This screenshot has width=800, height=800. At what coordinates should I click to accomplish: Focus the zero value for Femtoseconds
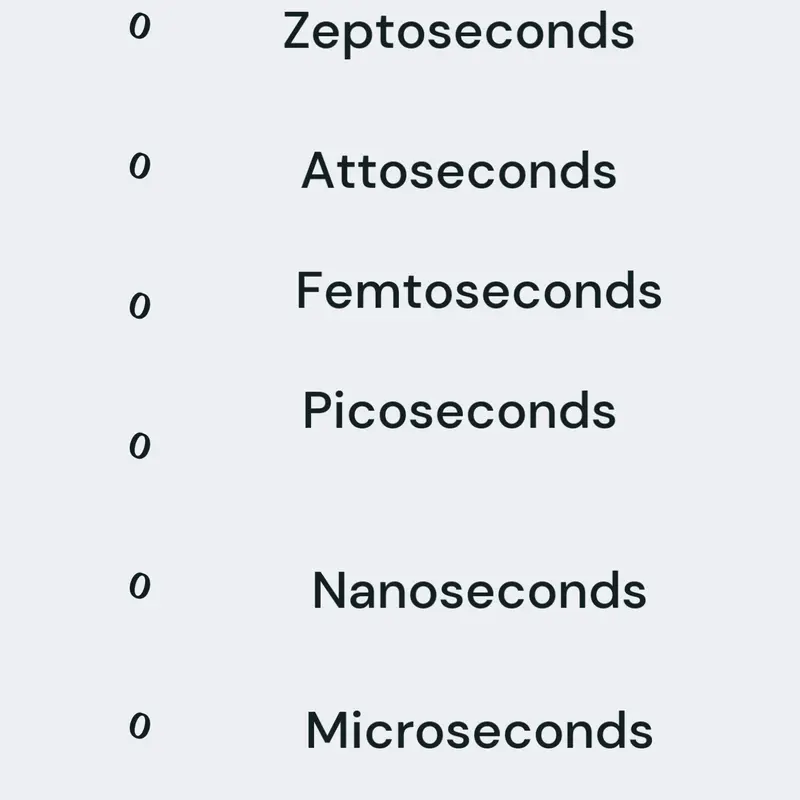140,306
